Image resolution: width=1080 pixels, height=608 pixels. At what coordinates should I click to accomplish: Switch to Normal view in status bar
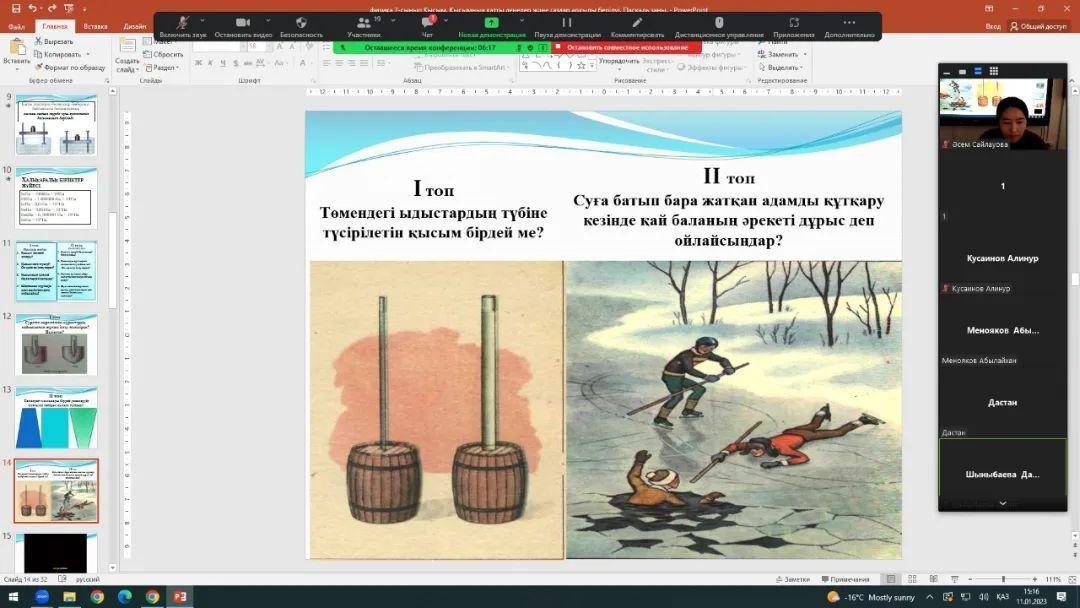pos(891,580)
